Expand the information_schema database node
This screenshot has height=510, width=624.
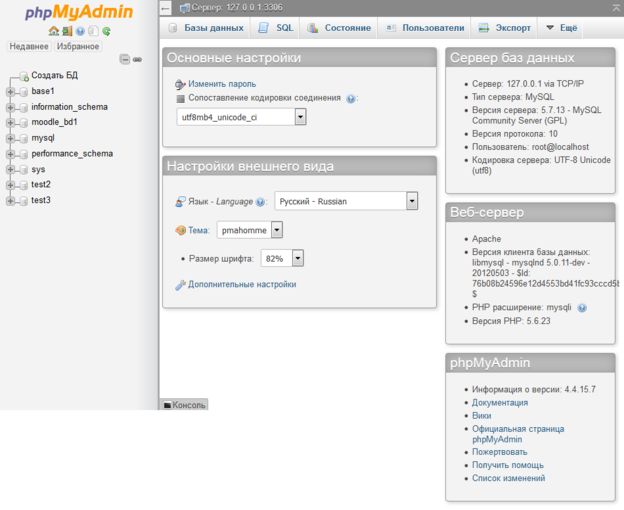tap(10, 107)
